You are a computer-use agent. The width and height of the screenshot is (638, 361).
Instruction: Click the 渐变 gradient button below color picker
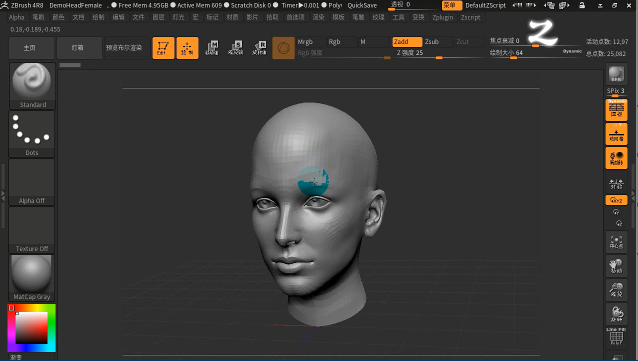click(x=16, y=357)
